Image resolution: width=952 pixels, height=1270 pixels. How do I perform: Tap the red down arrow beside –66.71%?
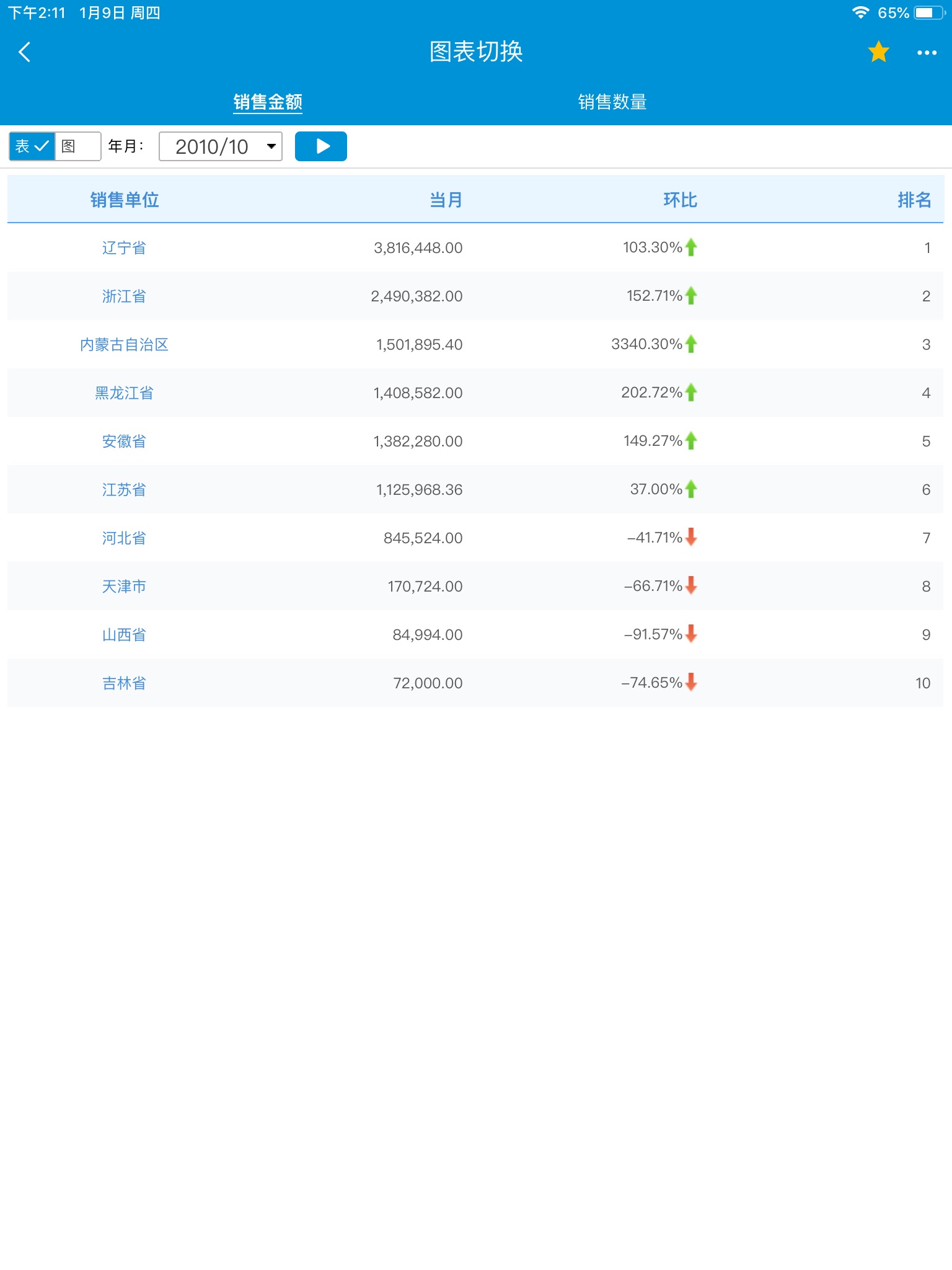click(x=691, y=585)
